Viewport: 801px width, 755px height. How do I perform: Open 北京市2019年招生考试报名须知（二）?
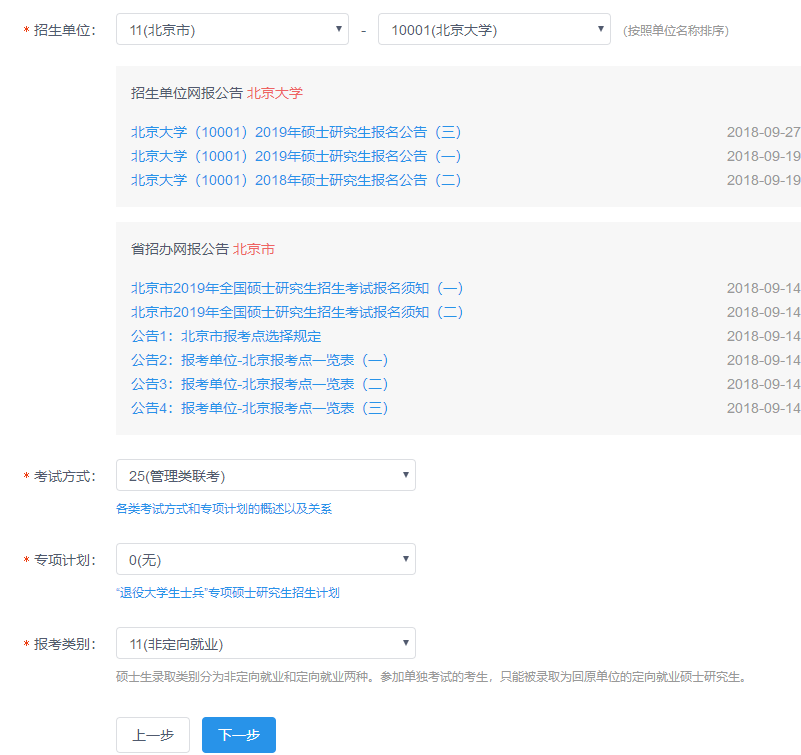pos(297,312)
